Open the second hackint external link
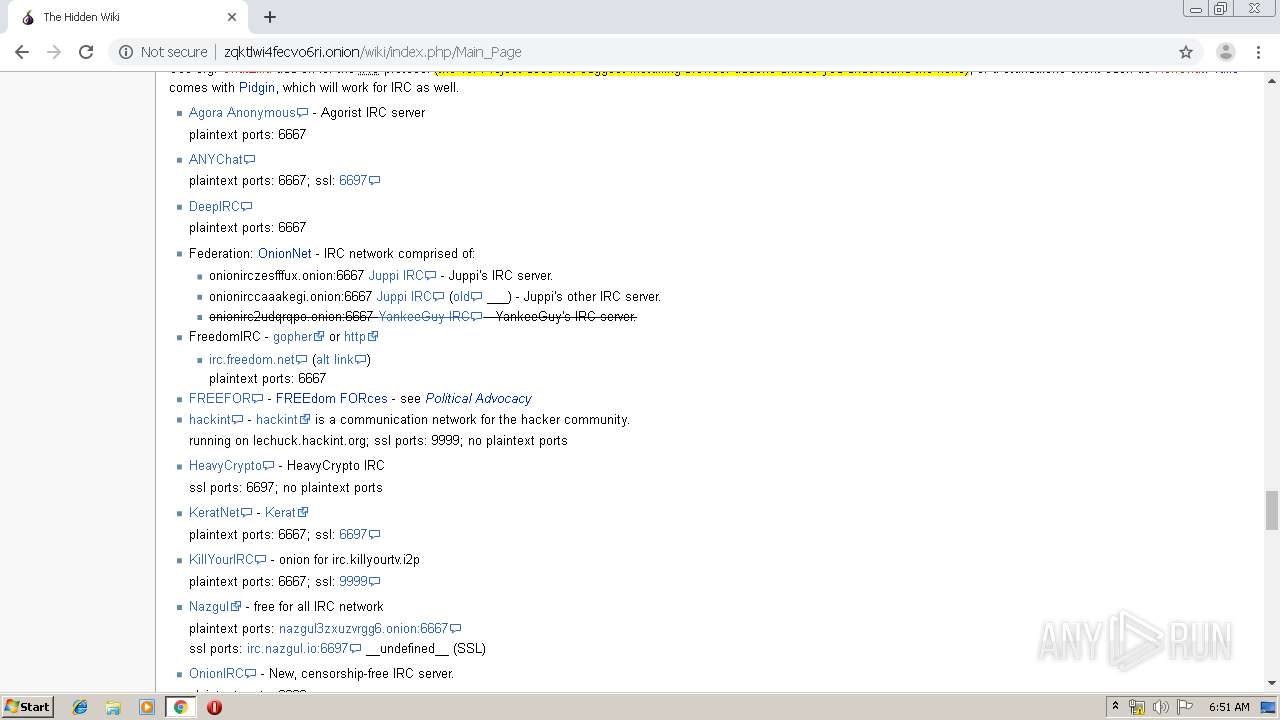Screen dimensions: 1280x720 283,420
